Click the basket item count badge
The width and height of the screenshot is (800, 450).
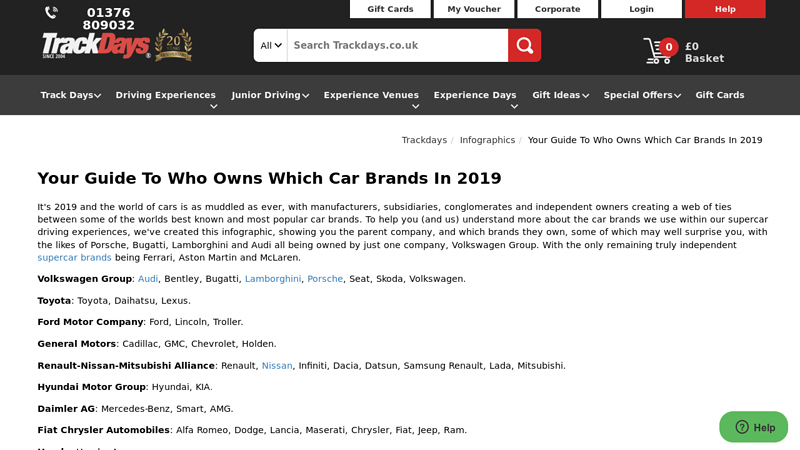pyautogui.click(x=668, y=47)
